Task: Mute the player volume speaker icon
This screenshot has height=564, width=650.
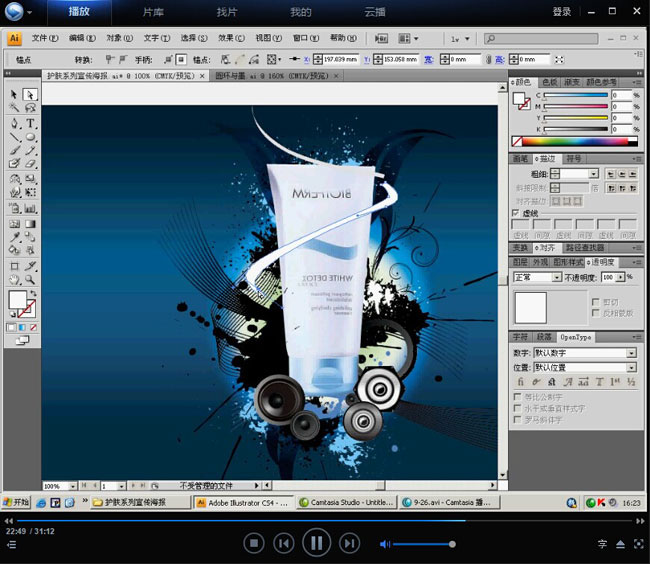Action: point(385,544)
